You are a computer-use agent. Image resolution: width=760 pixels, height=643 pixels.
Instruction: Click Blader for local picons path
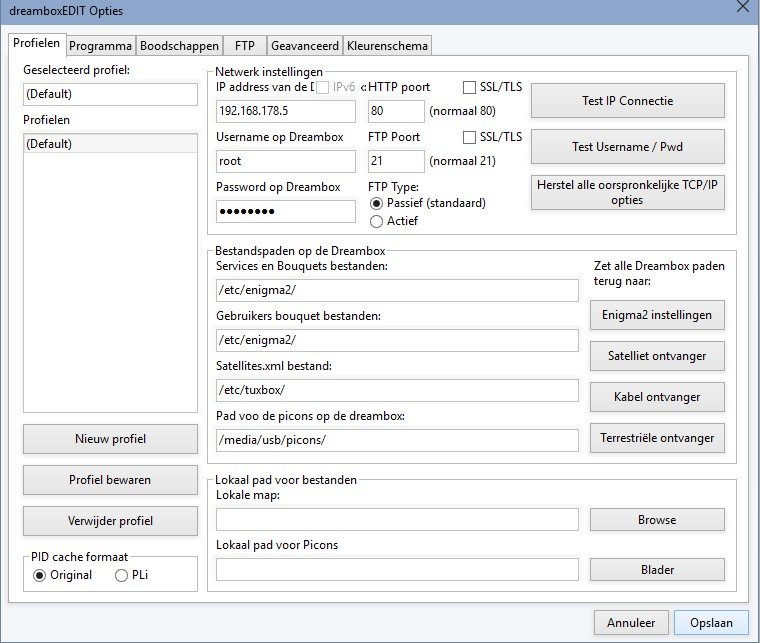point(657,569)
